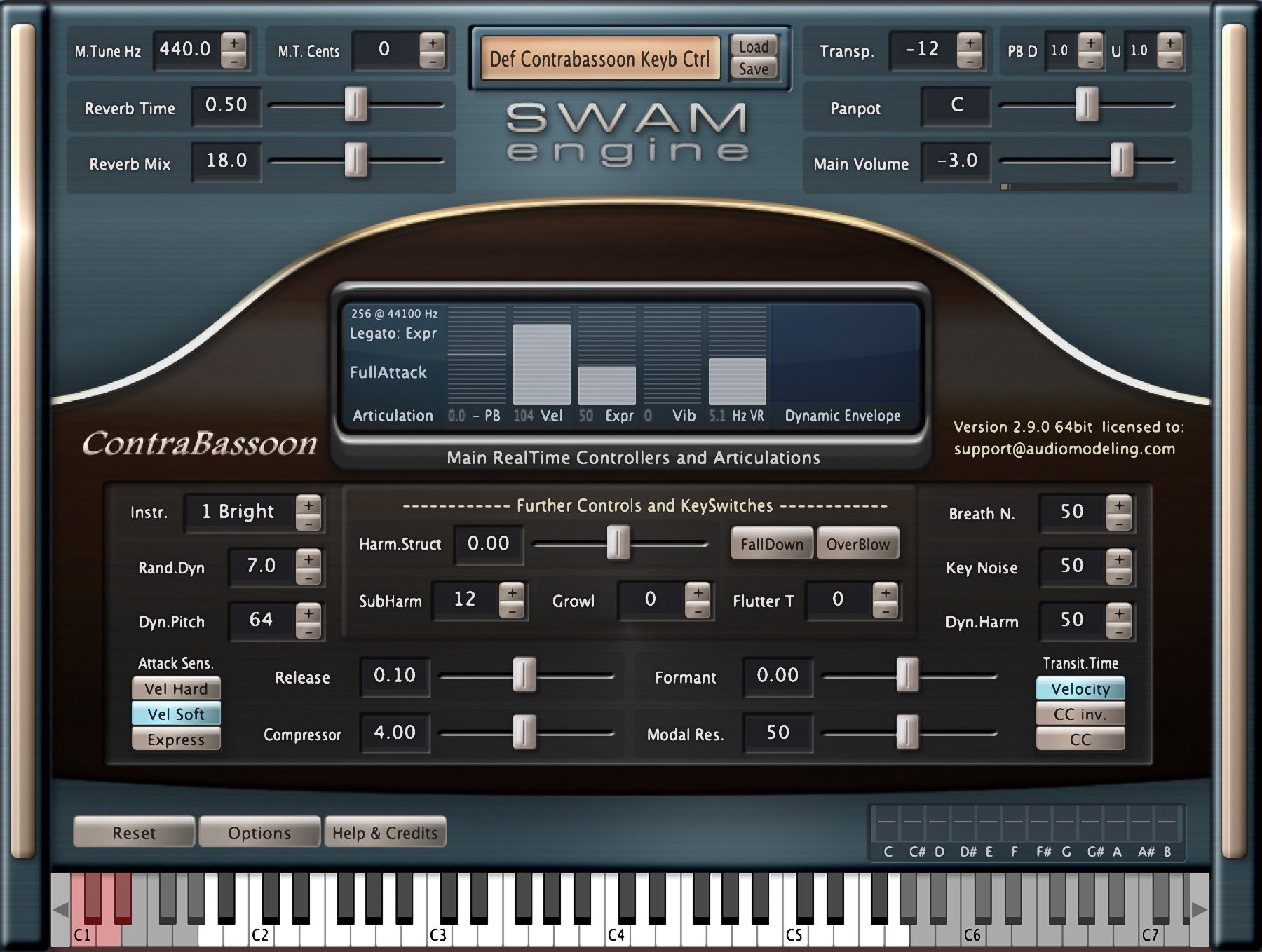Play the C4 key on the keyboard

tap(617, 932)
